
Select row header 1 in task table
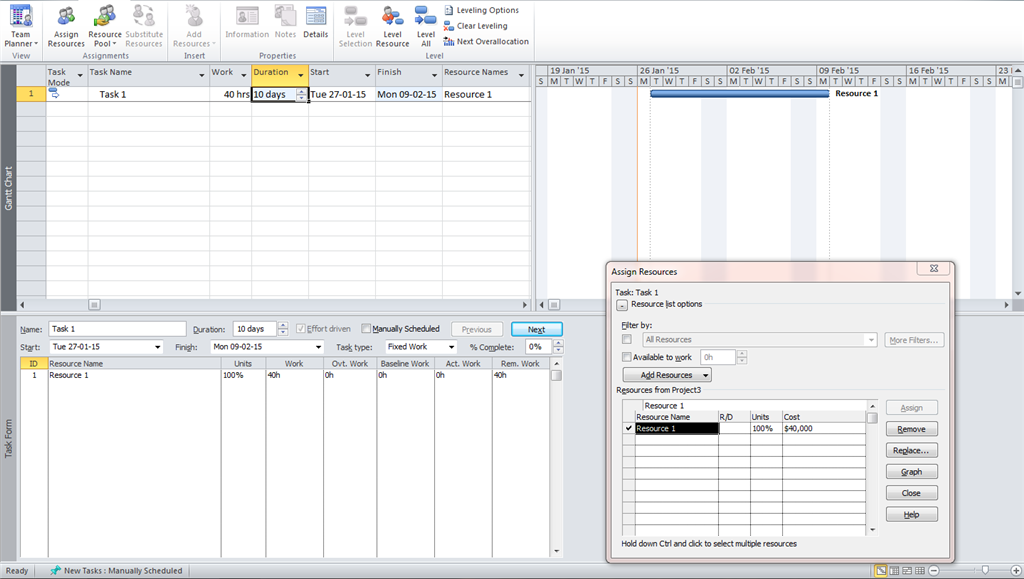[31, 94]
